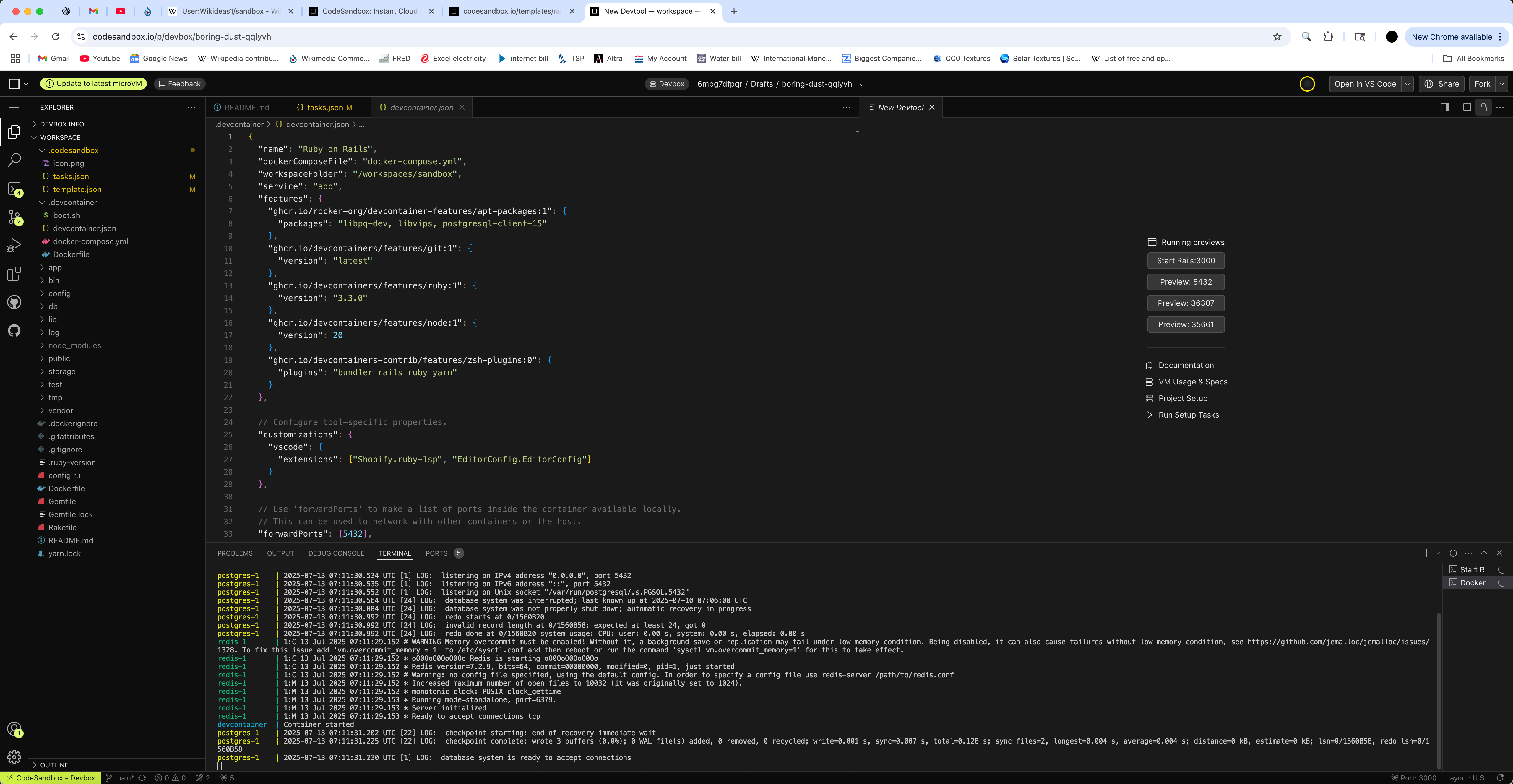Click Update to latest microVM button

click(x=94, y=84)
